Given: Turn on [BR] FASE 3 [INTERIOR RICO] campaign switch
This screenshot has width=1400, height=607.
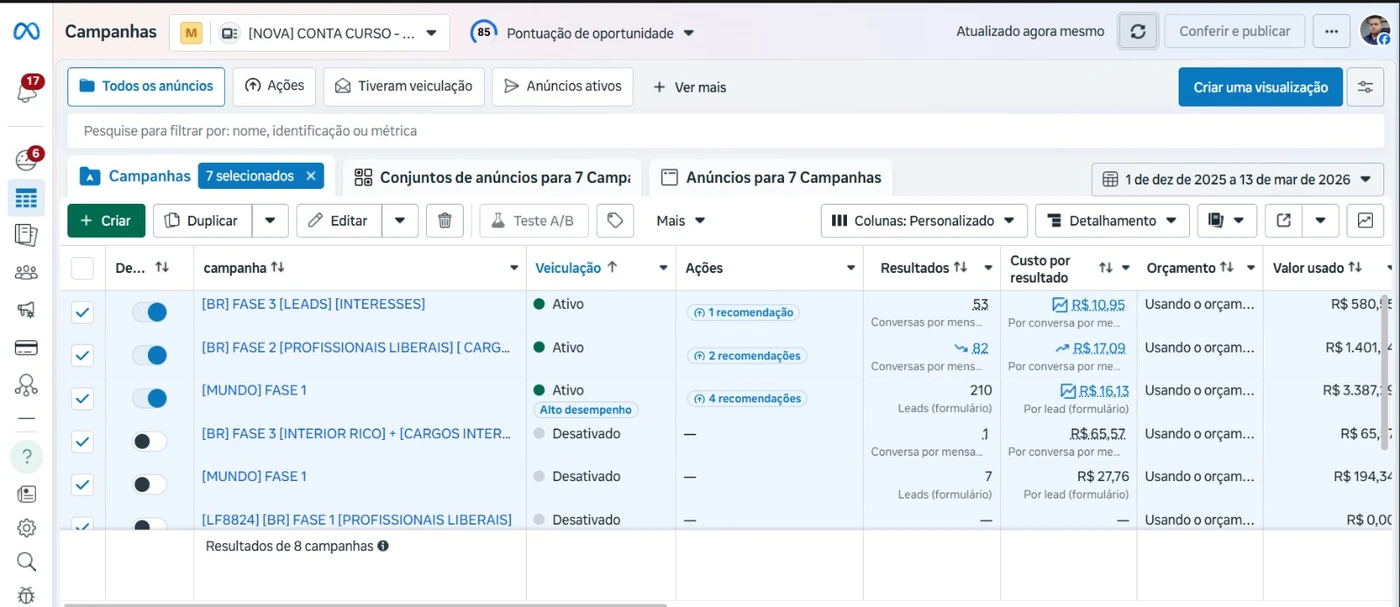Looking at the screenshot, I should click(x=150, y=441).
